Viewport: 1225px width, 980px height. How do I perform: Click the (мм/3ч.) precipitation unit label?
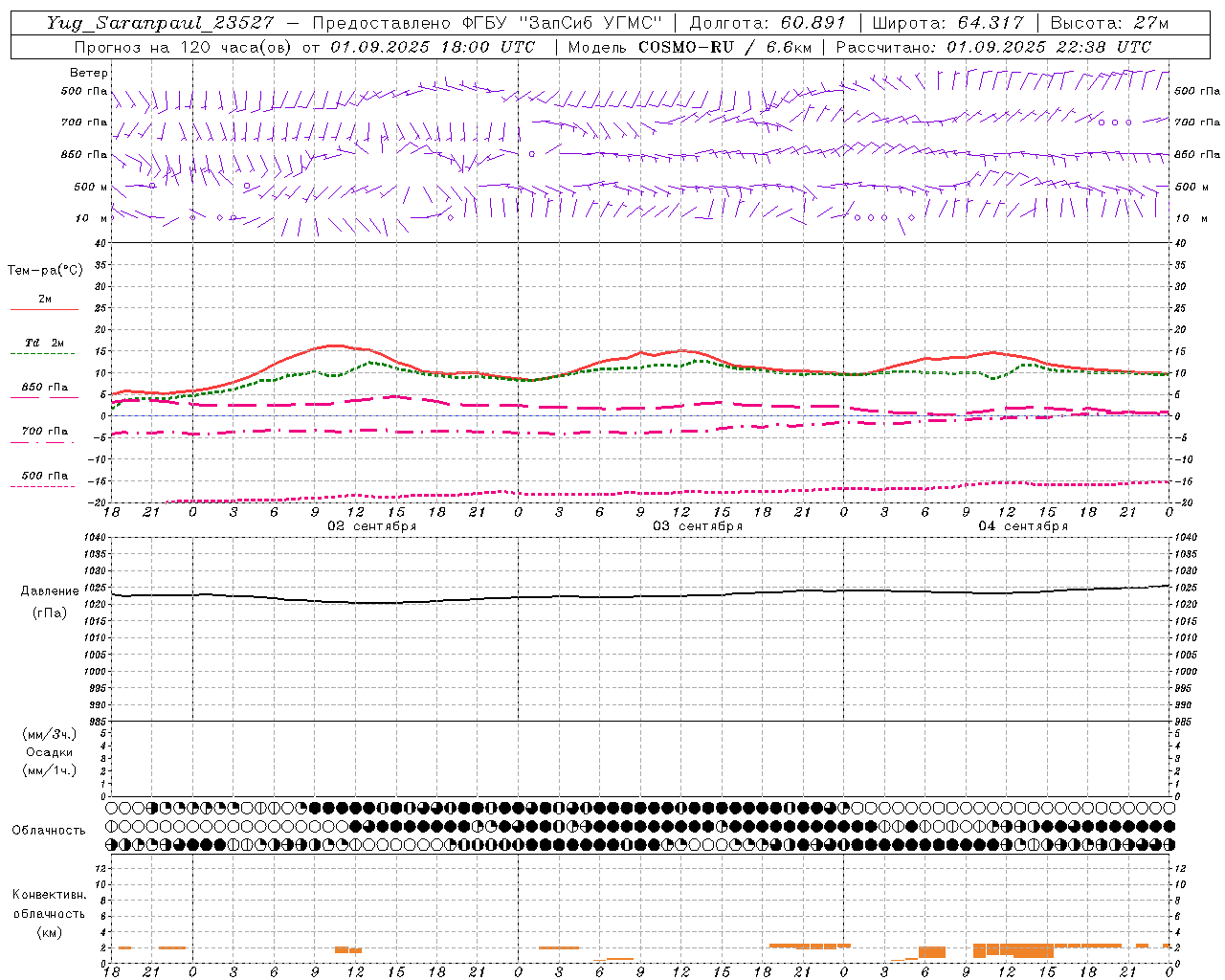[x=50, y=734]
